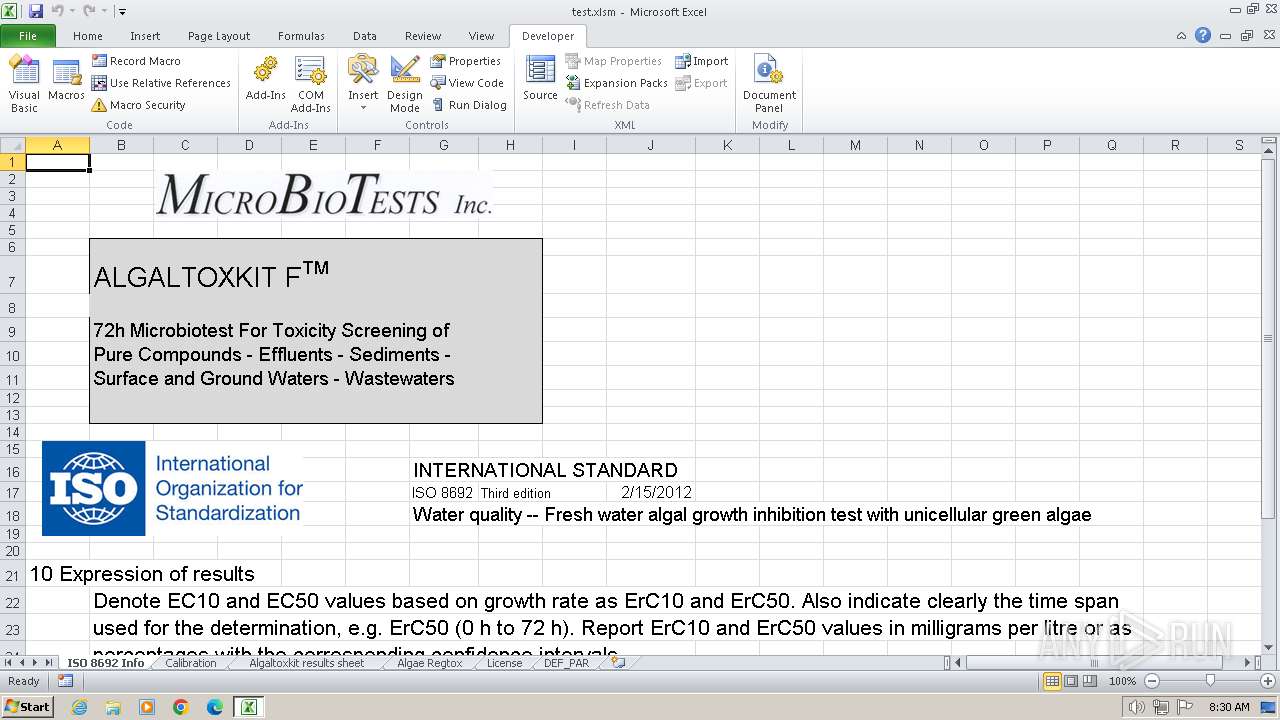Open zoom dialog via 100% level
The image size is (1280, 720).
1122,681
